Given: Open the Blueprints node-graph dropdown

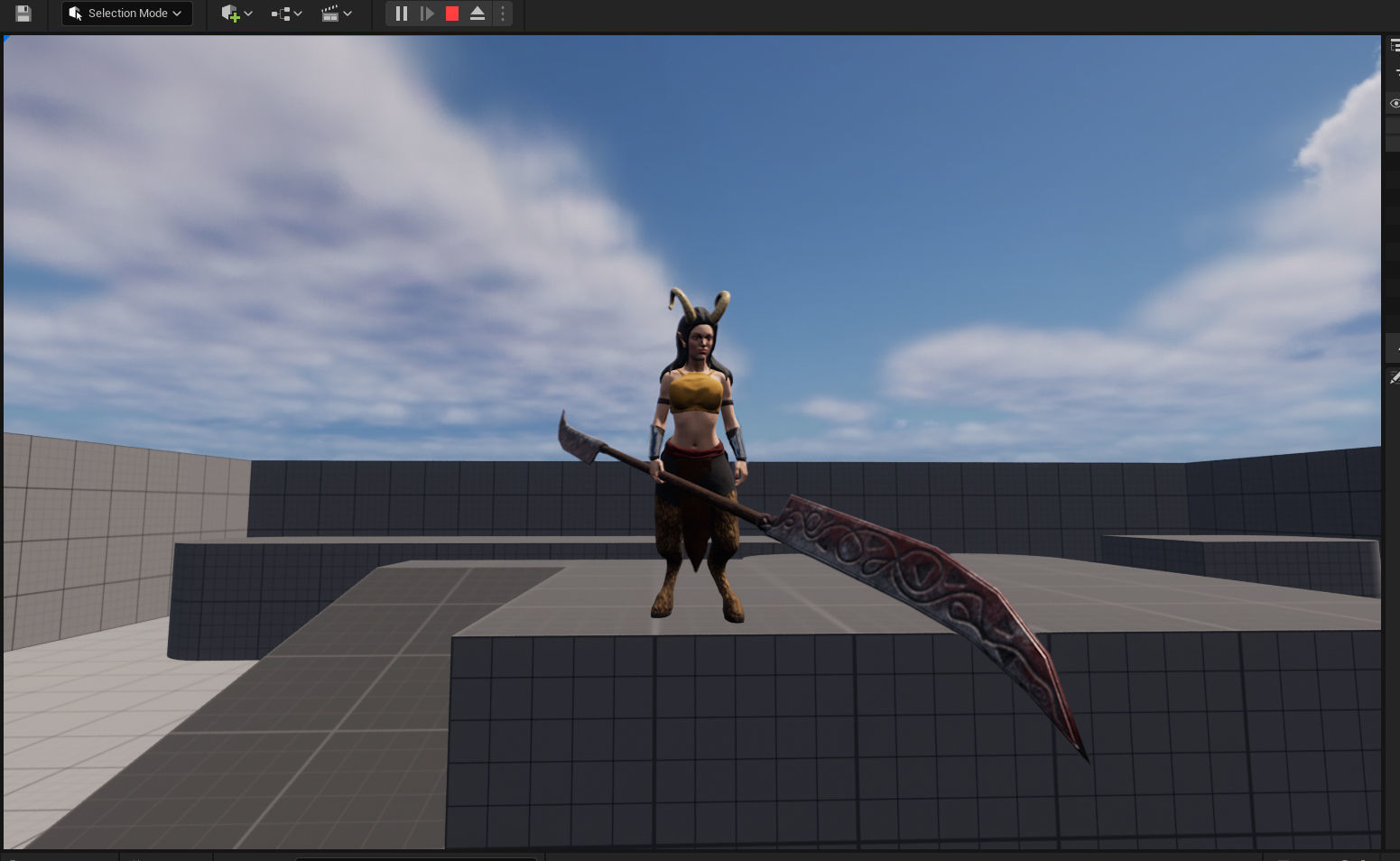Looking at the screenshot, I should [x=286, y=14].
